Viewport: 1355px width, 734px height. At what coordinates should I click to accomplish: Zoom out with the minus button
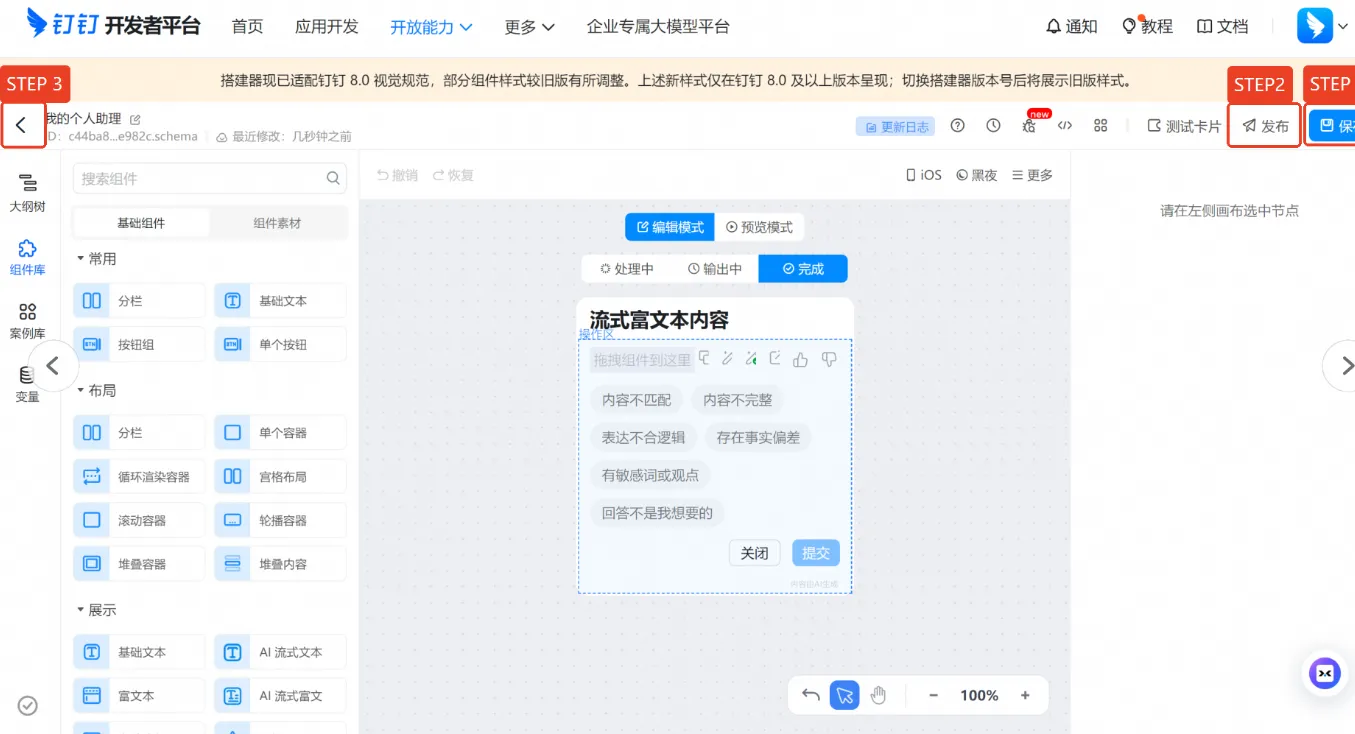933,695
